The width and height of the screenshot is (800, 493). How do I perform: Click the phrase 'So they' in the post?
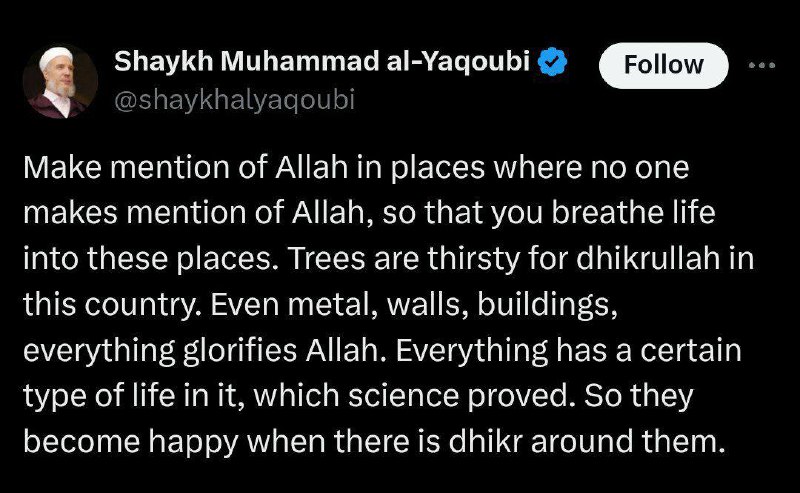coord(639,396)
